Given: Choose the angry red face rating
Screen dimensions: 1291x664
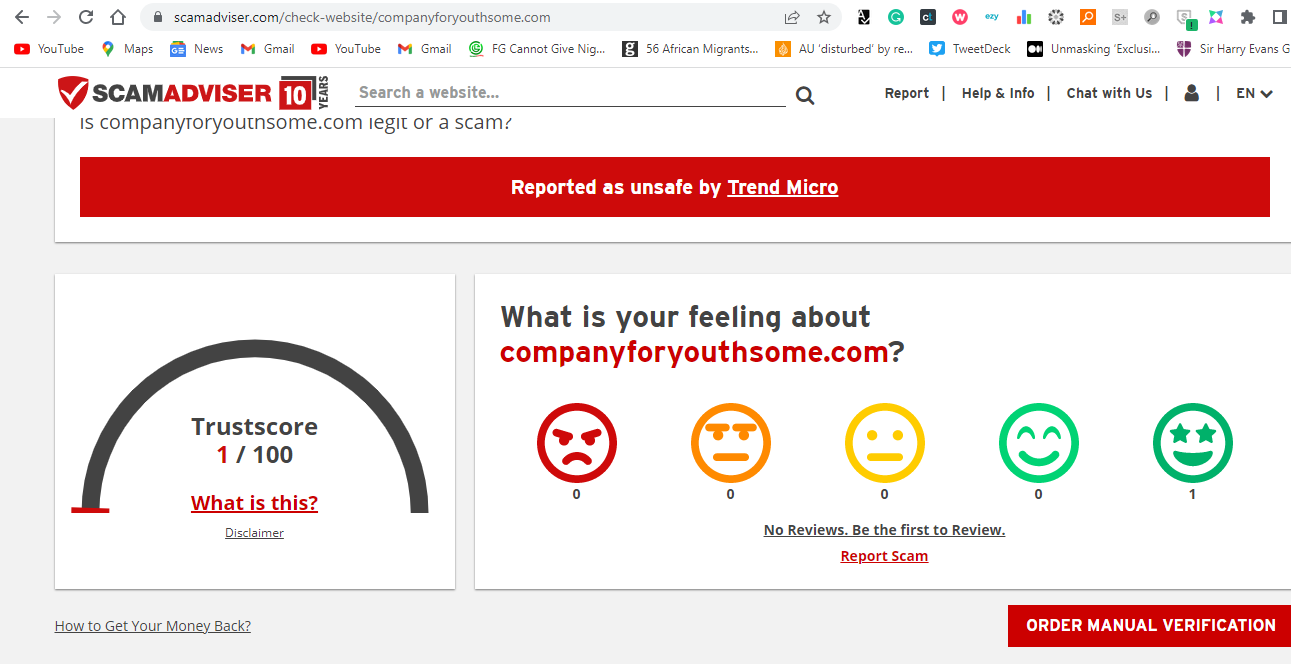Looking at the screenshot, I should 577,443.
